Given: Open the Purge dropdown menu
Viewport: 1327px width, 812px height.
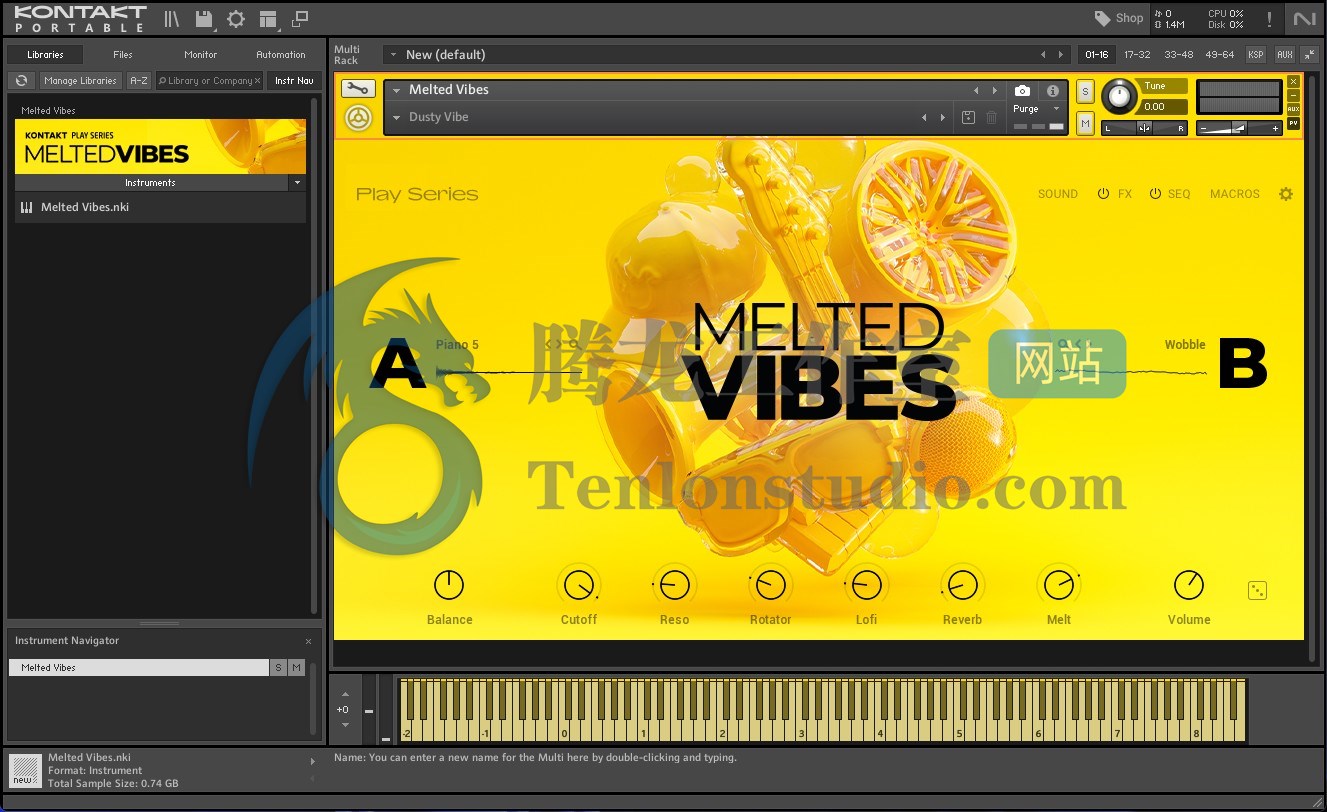Looking at the screenshot, I should tap(1056, 109).
